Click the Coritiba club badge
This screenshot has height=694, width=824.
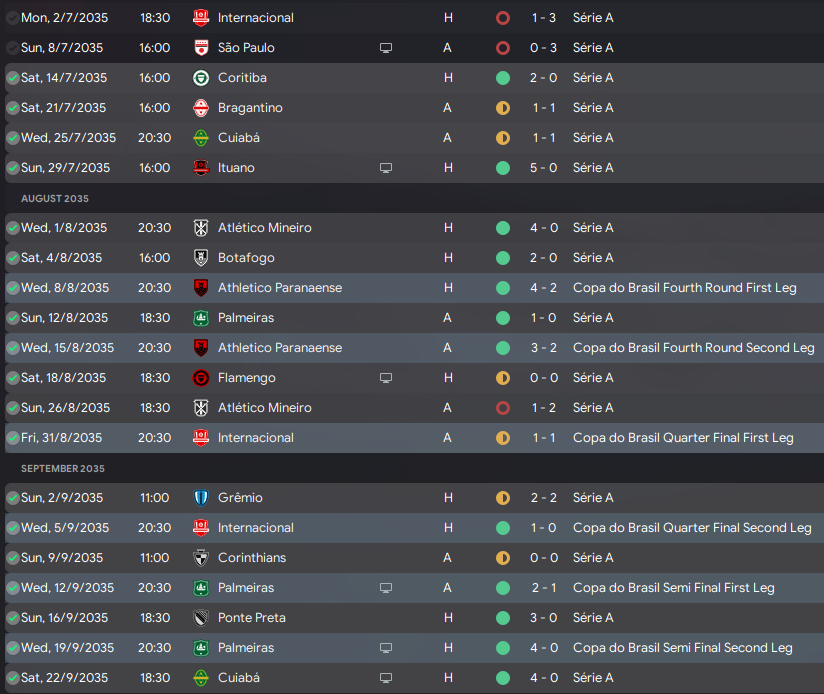pos(201,78)
